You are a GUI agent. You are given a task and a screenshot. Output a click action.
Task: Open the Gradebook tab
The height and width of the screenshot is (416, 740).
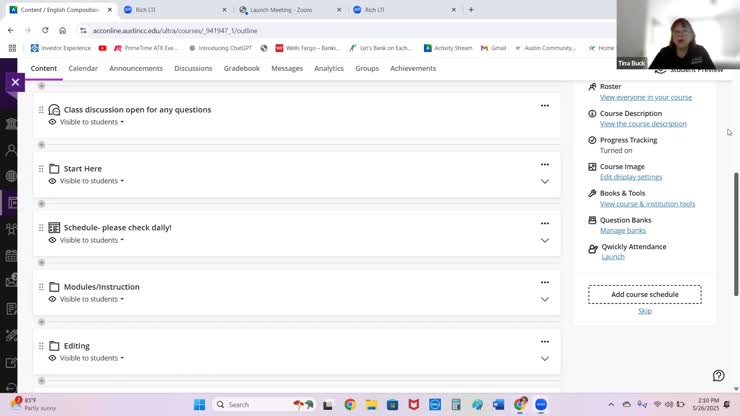242,68
